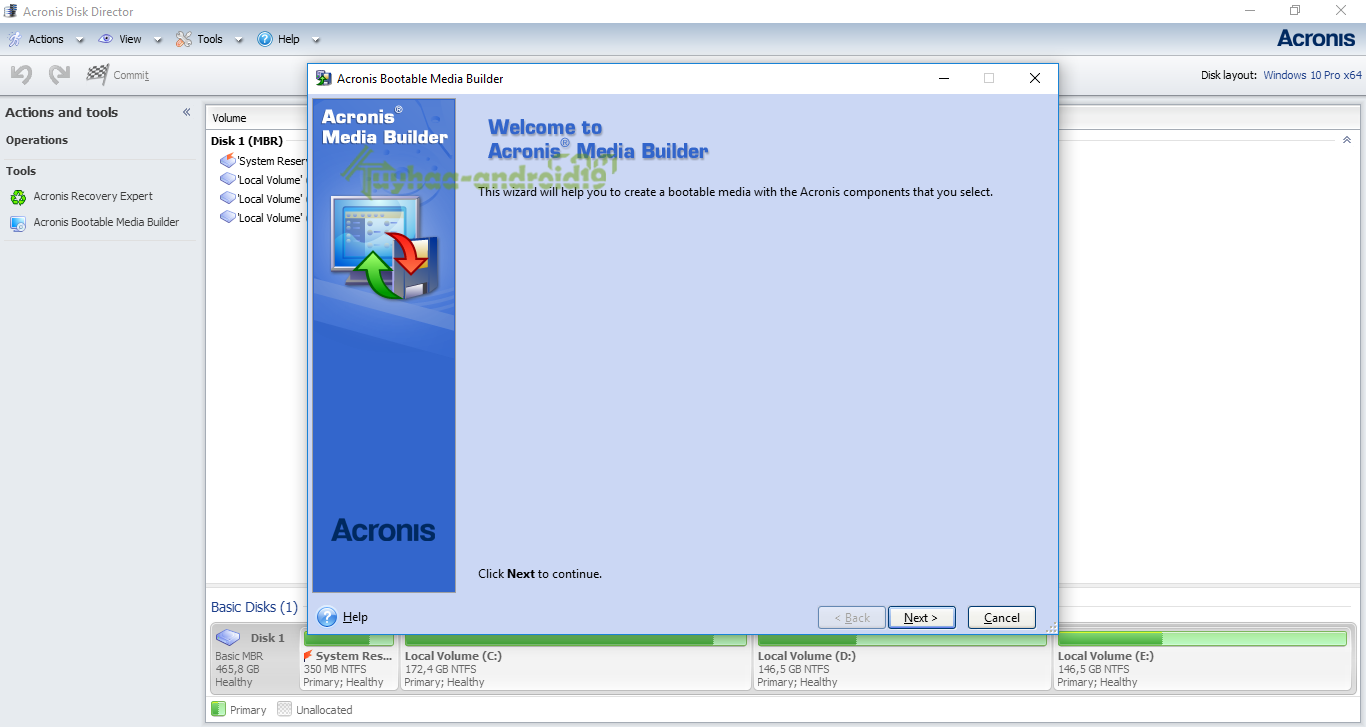Select the System Reserved volume row

[264, 161]
